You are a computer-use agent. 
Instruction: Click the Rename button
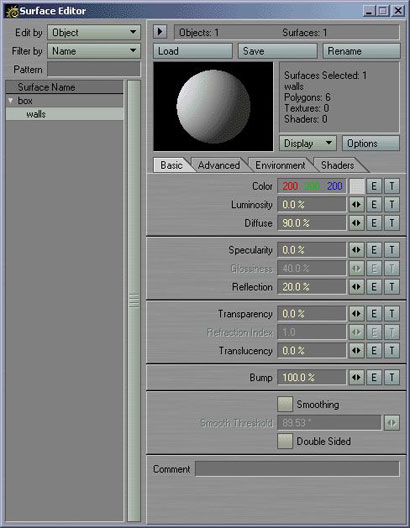click(362, 51)
